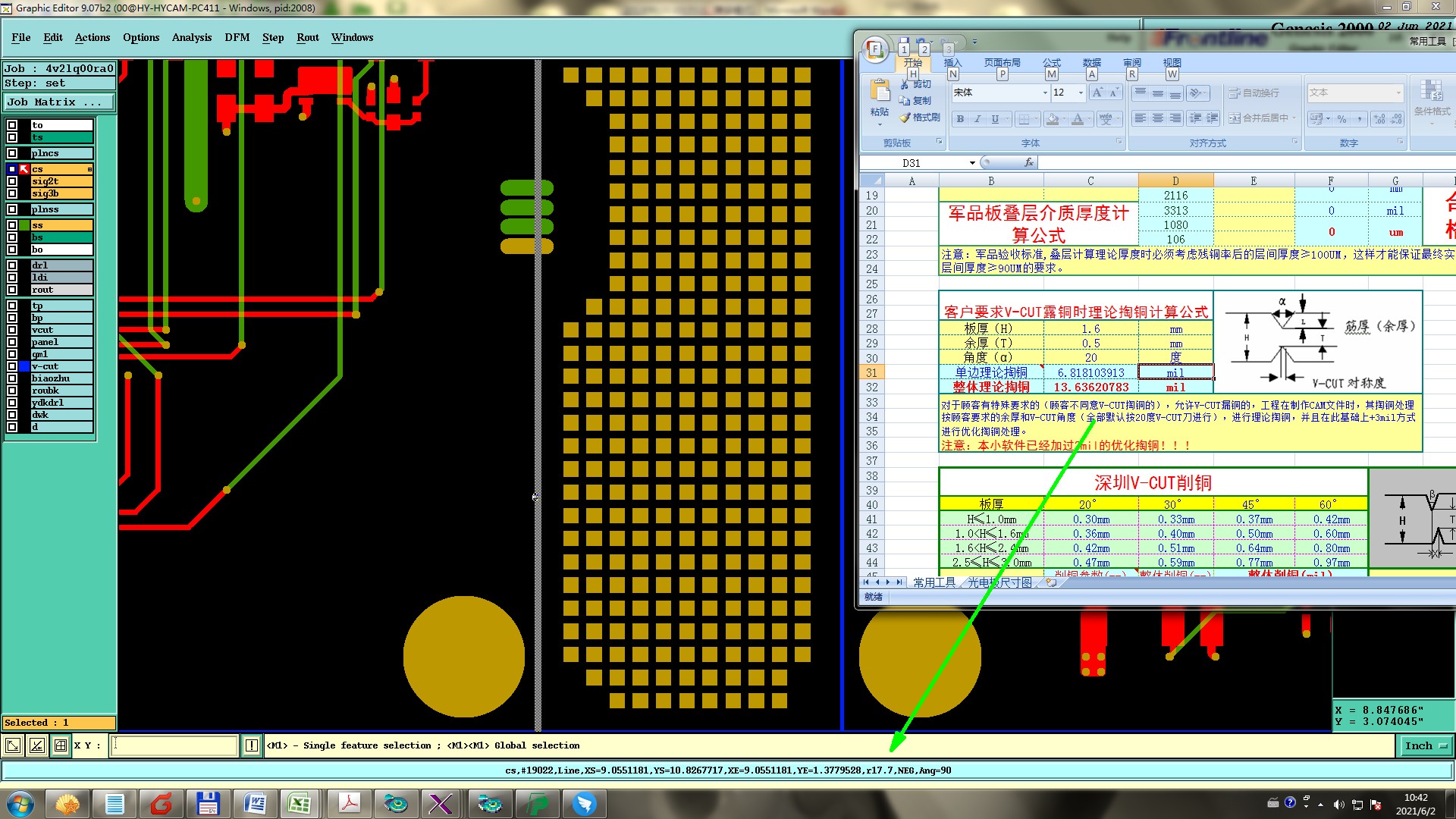Viewport: 1456px width, 819px height.
Task: Click the align text right icon
Action: point(1175,118)
